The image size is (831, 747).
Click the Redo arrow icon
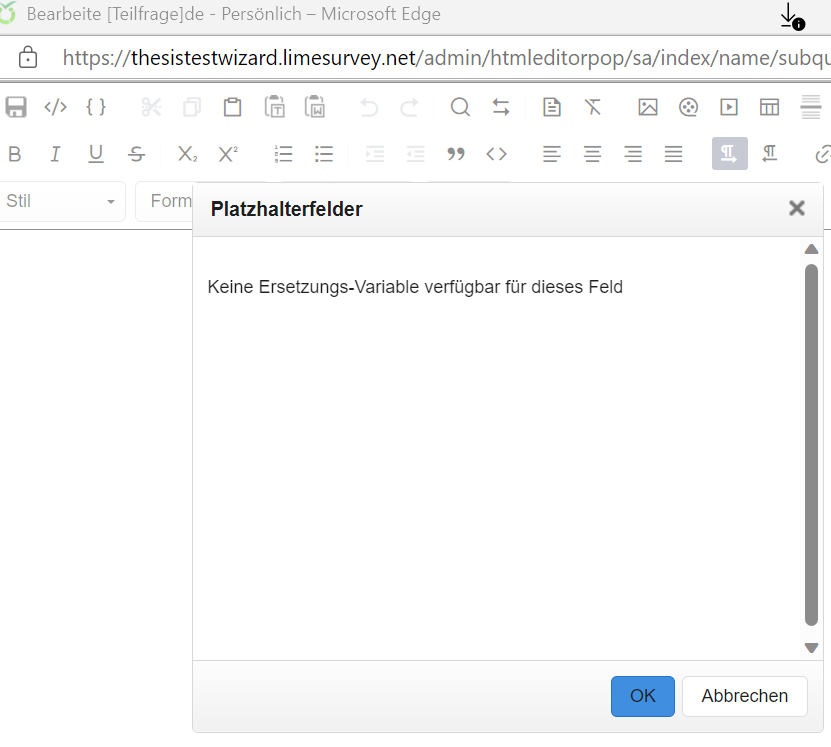point(409,108)
